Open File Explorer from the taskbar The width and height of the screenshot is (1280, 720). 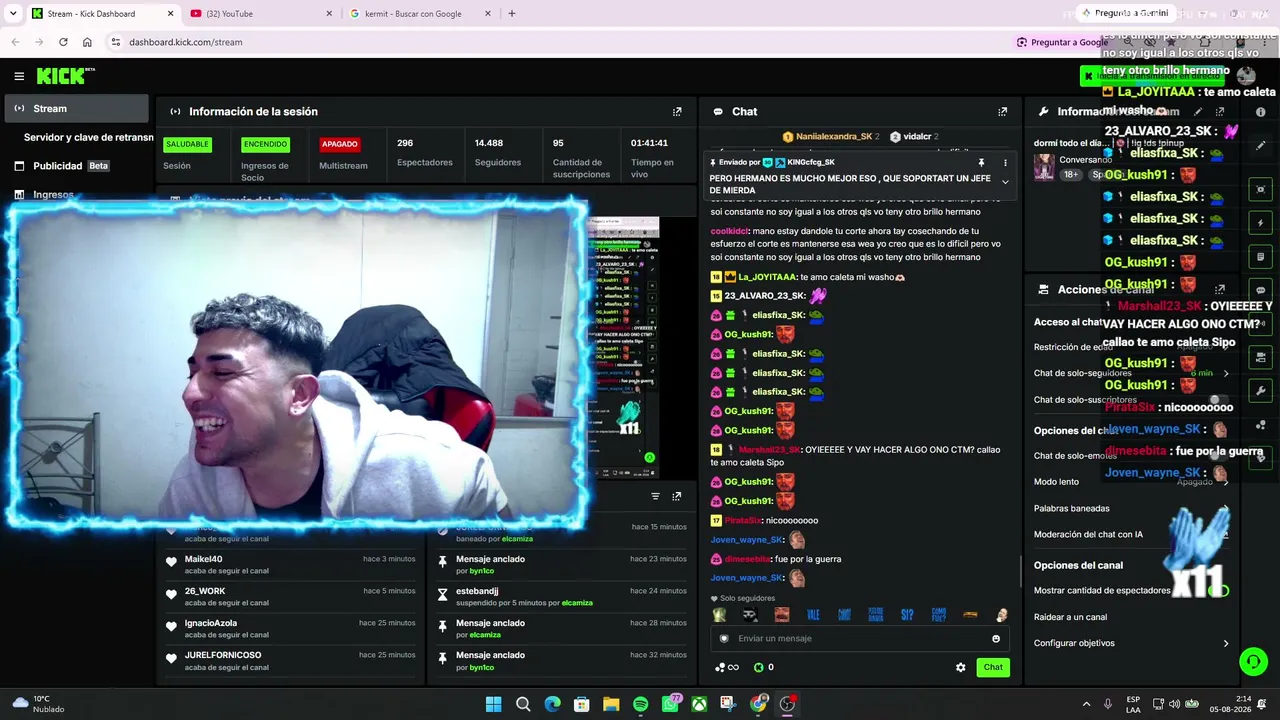(611, 704)
